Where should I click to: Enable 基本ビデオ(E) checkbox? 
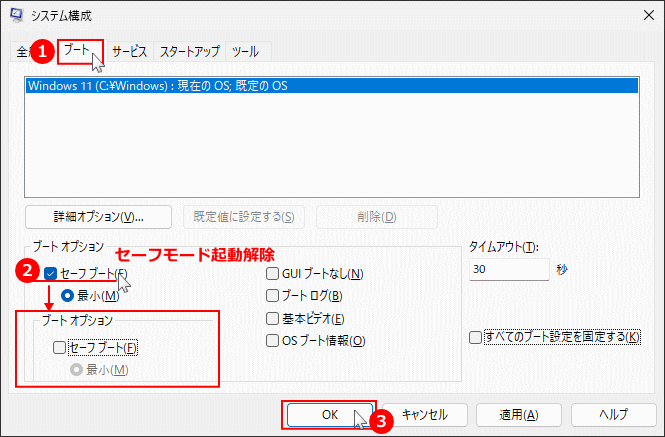(272, 318)
